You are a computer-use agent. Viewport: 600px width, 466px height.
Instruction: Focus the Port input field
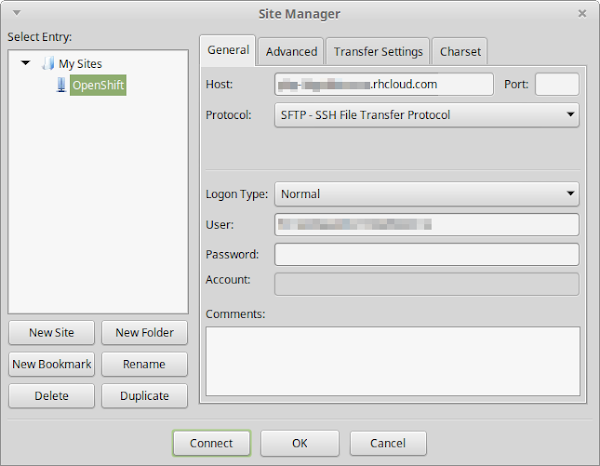point(557,84)
